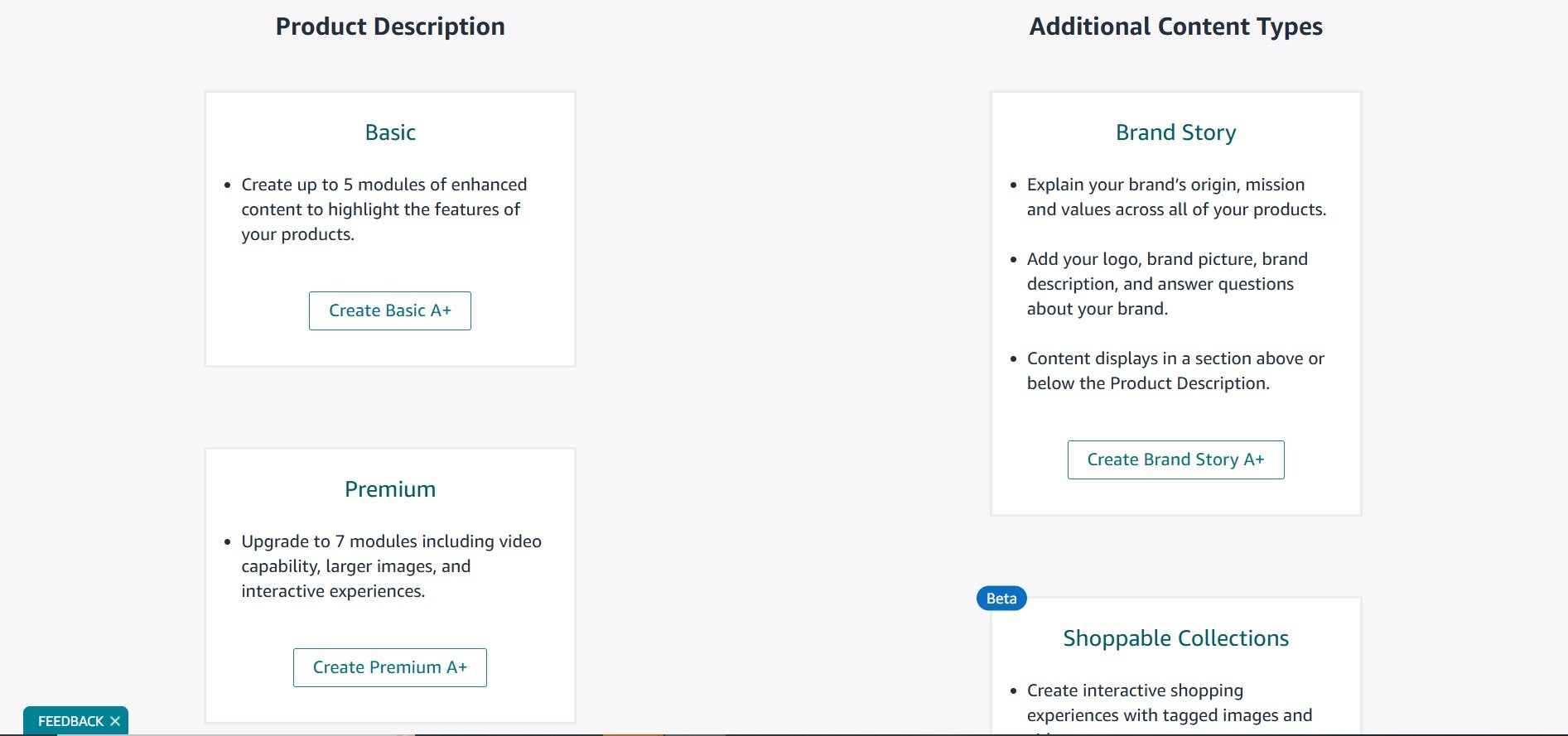1568x736 pixels.
Task: Click the Product Description section title
Action: pos(390,26)
